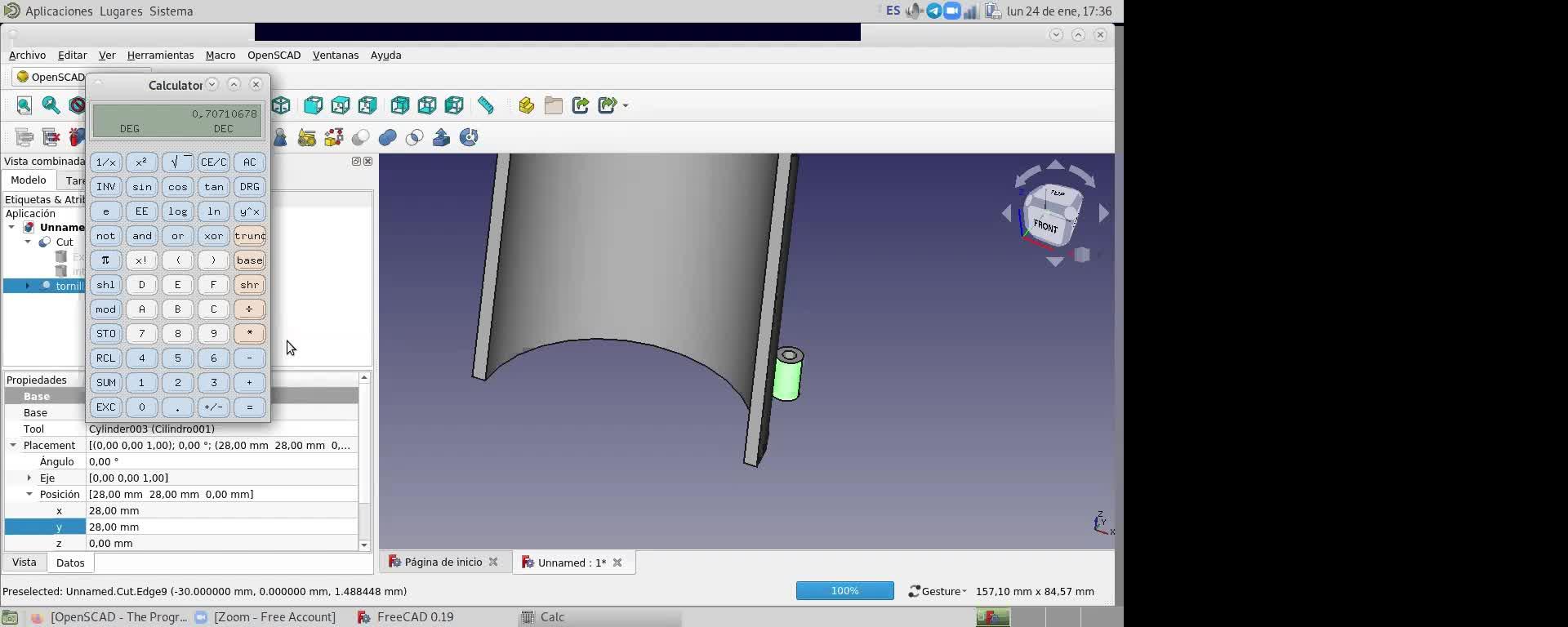Click the calculator number 7 key
Screen dimensions: 1568x627
click(142, 334)
